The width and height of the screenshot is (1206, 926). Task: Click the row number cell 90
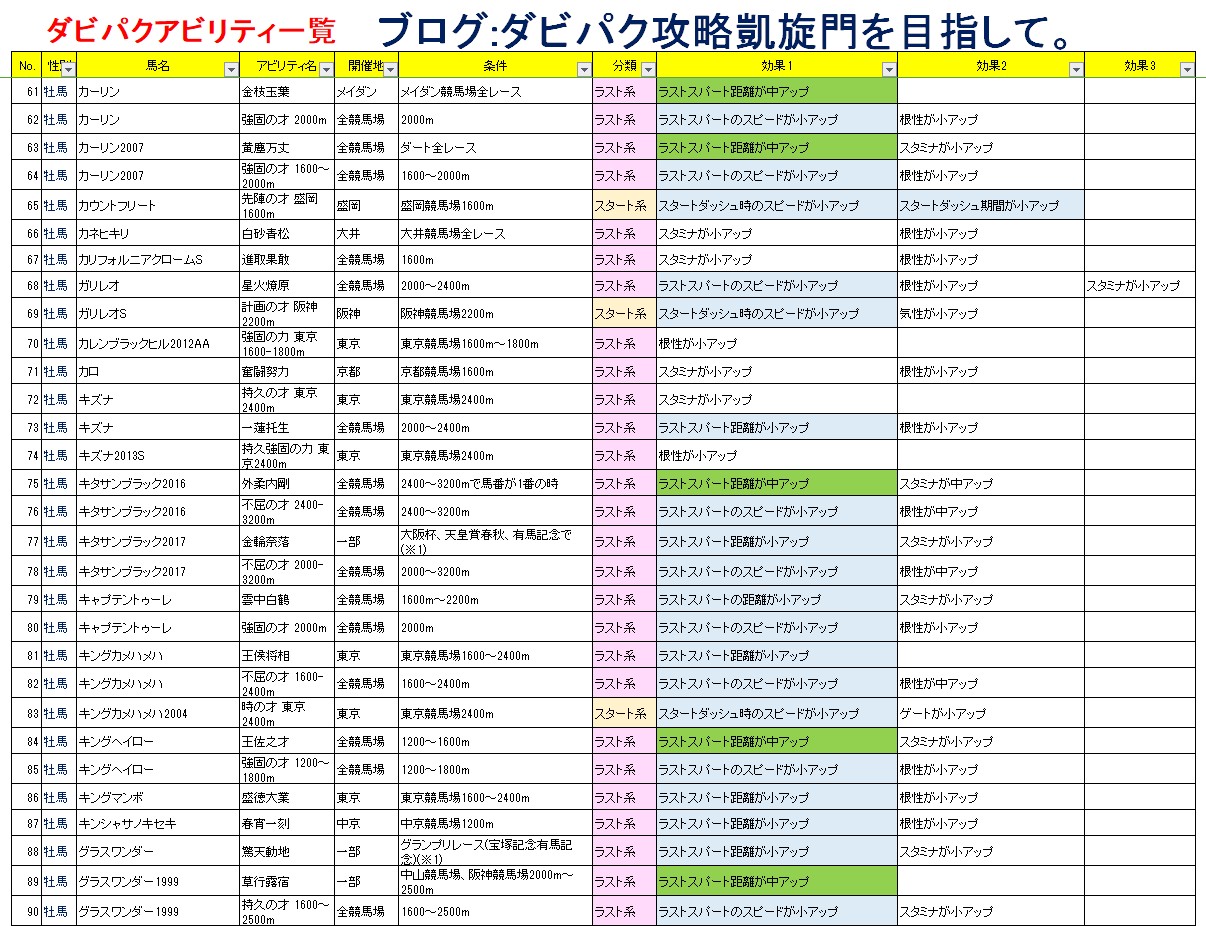tap(26, 912)
